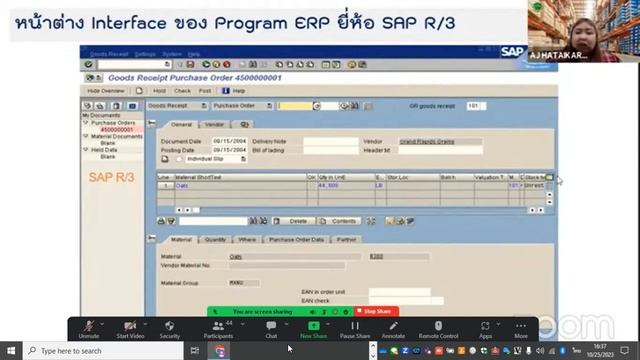
Task: Open the SAP command field dropdown arrow
Action: point(167,64)
